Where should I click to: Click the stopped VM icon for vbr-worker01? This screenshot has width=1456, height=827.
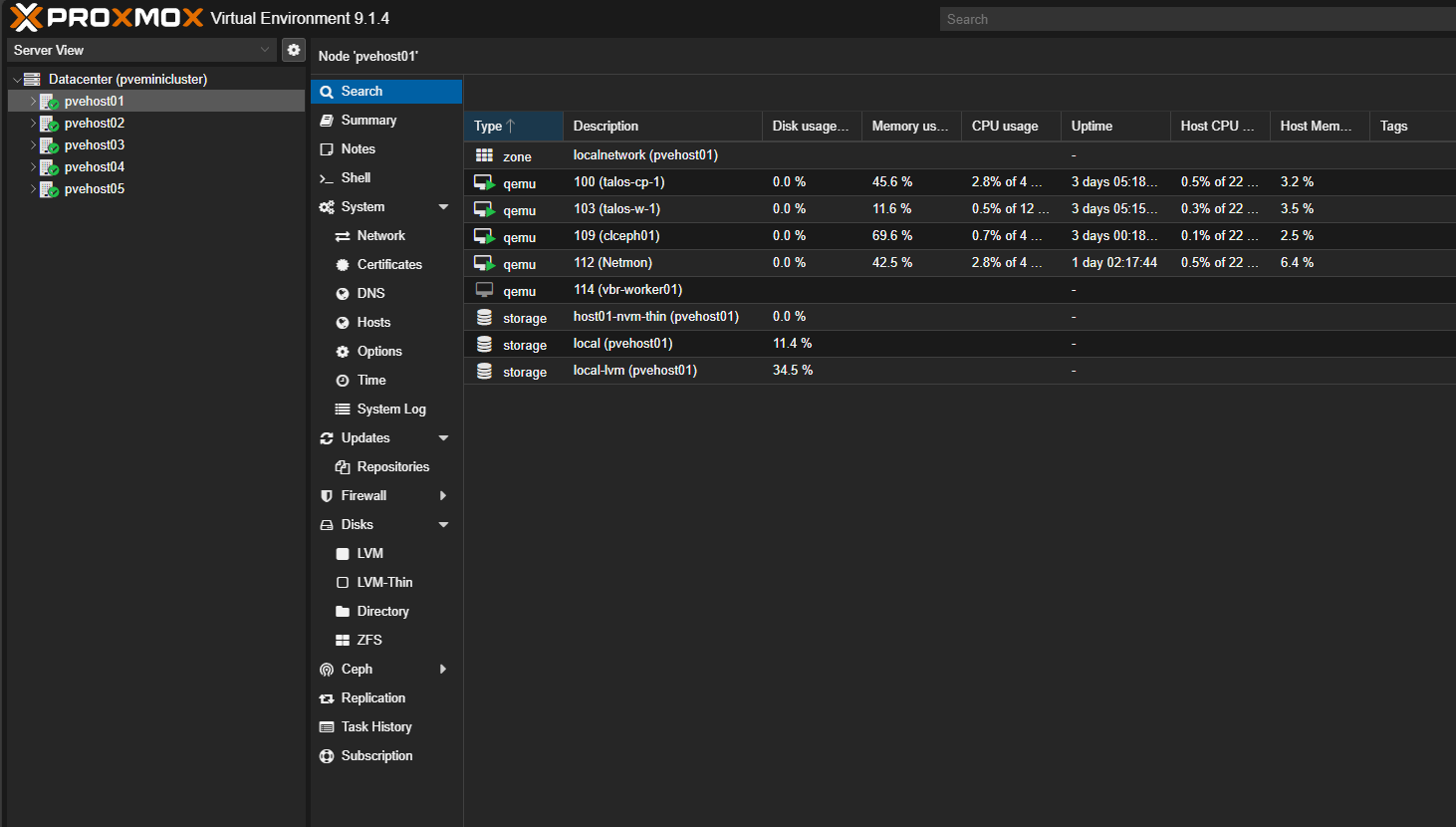click(484, 290)
